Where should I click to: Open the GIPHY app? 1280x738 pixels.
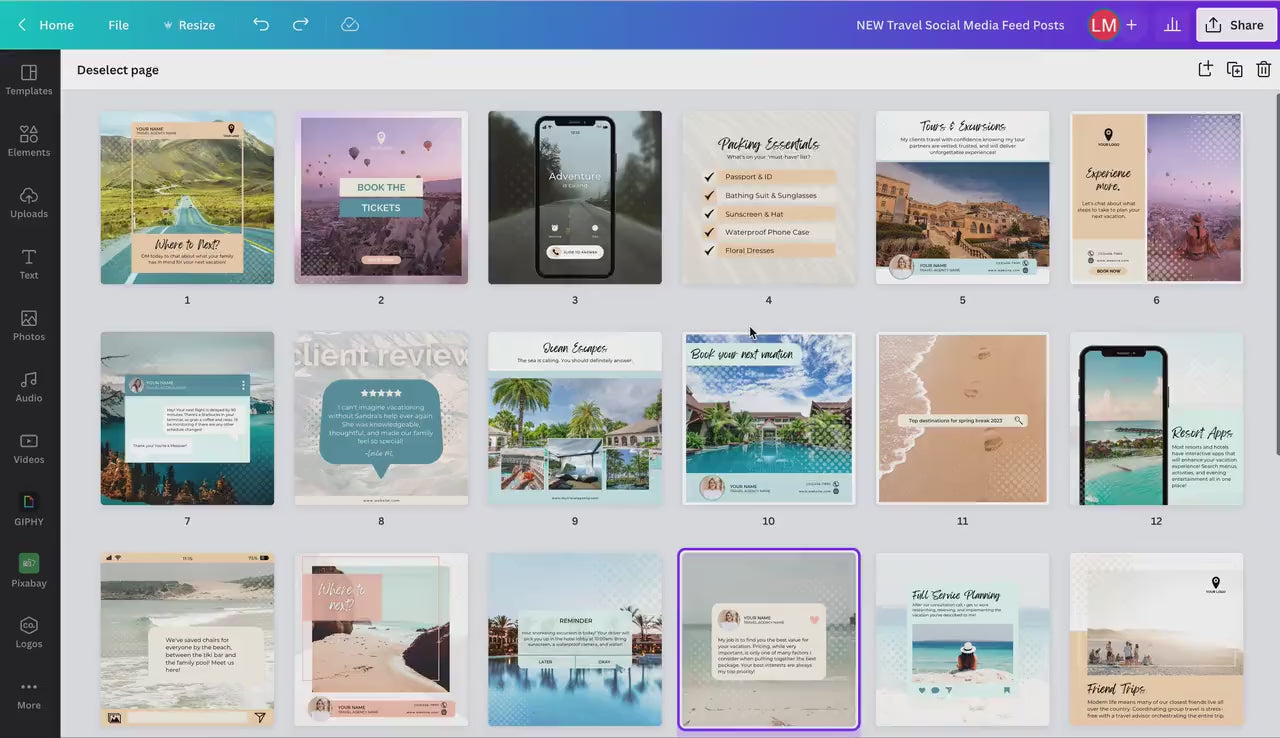tap(29, 509)
